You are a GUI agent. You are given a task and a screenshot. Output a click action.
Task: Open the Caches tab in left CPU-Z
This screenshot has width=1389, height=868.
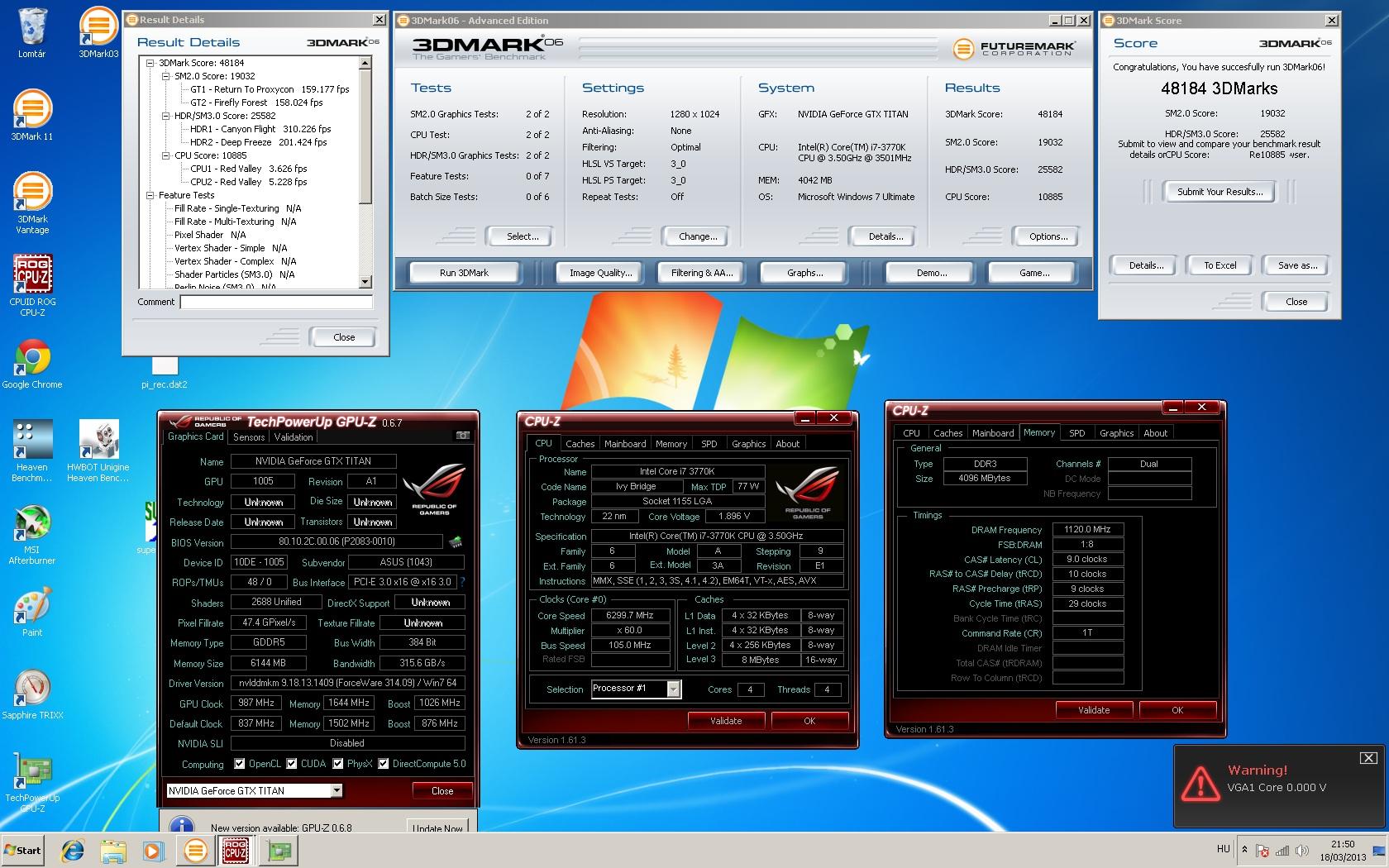pos(580,444)
